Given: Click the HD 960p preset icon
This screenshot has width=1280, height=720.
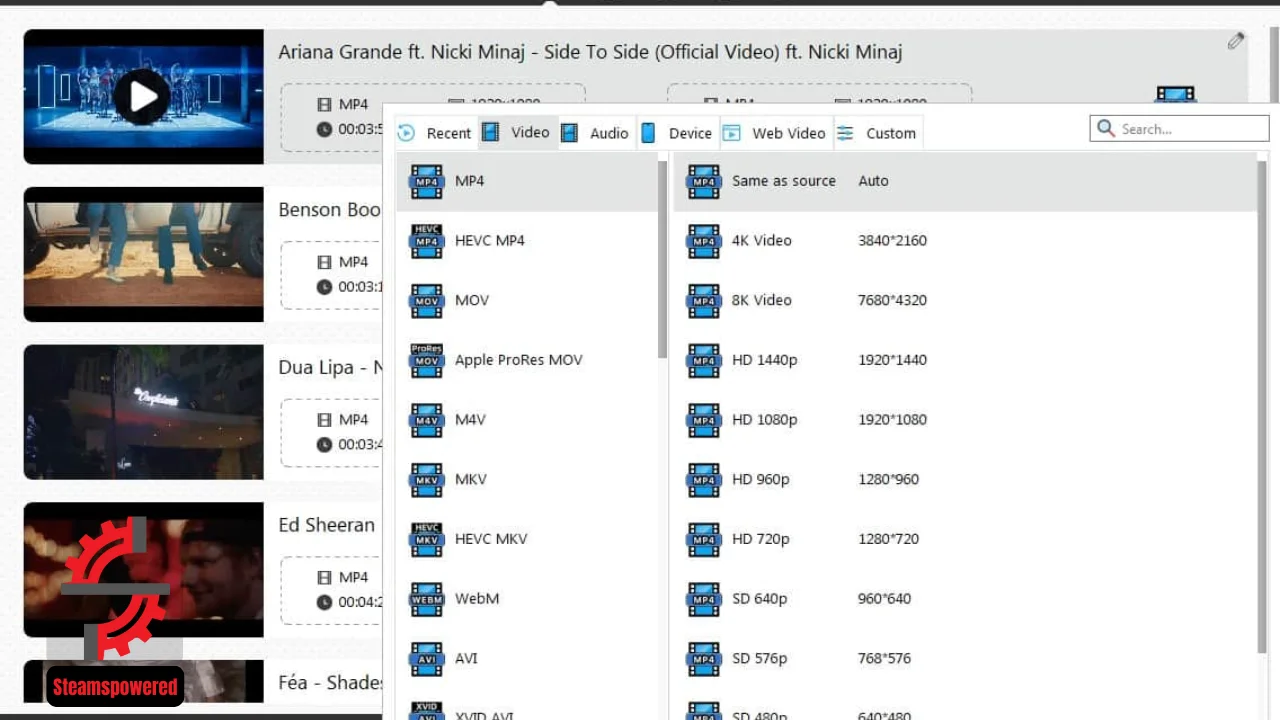Looking at the screenshot, I should (704, 480).
